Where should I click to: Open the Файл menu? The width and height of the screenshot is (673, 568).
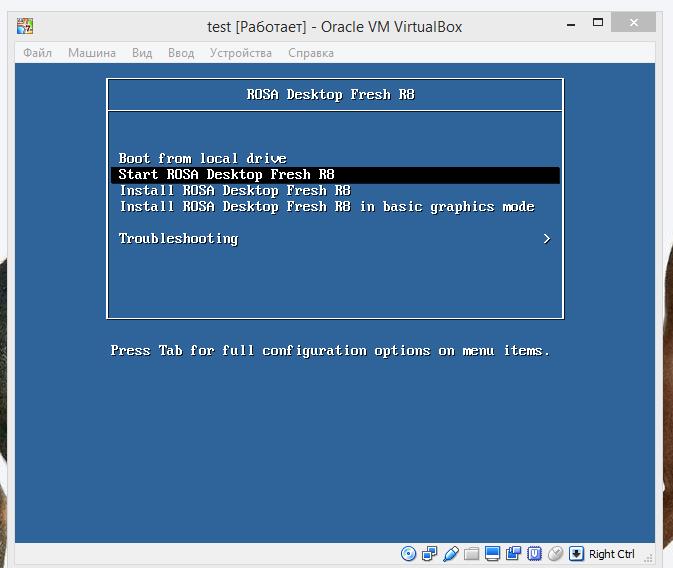click(37, 53)
